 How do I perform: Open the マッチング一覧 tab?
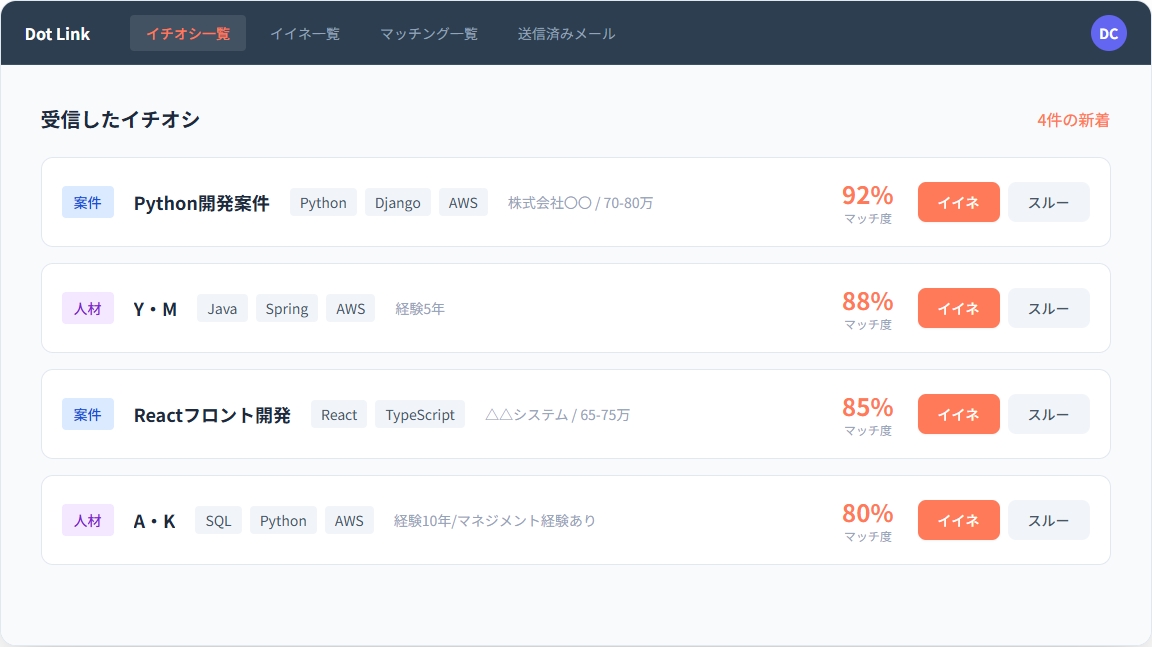pyautogui.click(x=428, y=33)
